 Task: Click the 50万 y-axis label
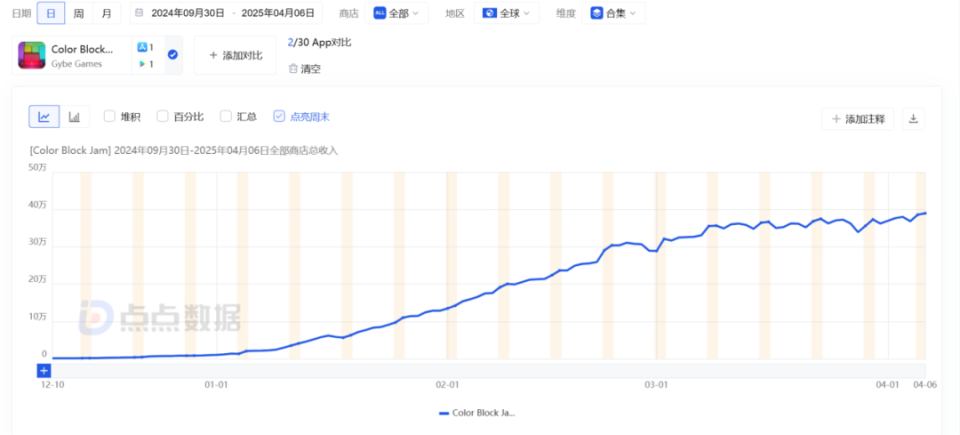pyautogui.click(x=38, y=168)
